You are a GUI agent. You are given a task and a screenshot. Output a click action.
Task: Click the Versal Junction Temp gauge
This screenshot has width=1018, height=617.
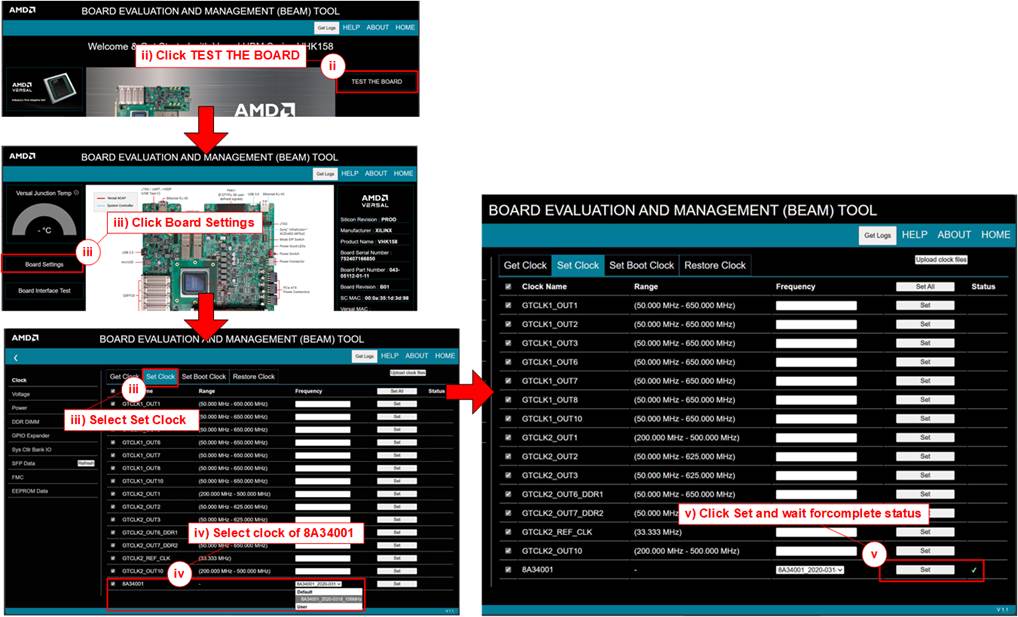(44, 220)
